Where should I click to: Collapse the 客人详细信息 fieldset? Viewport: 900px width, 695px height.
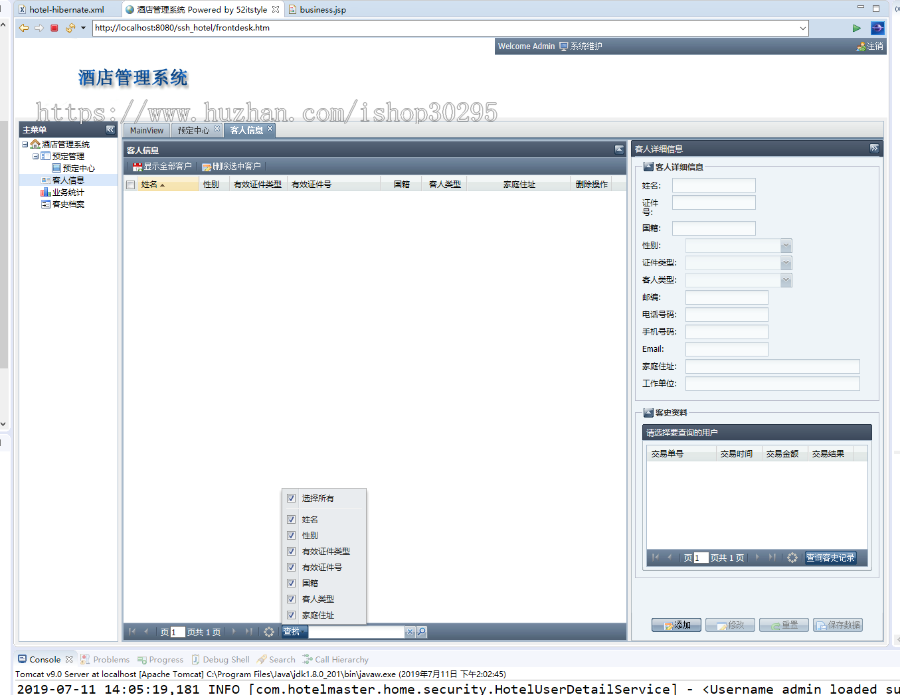648,167
